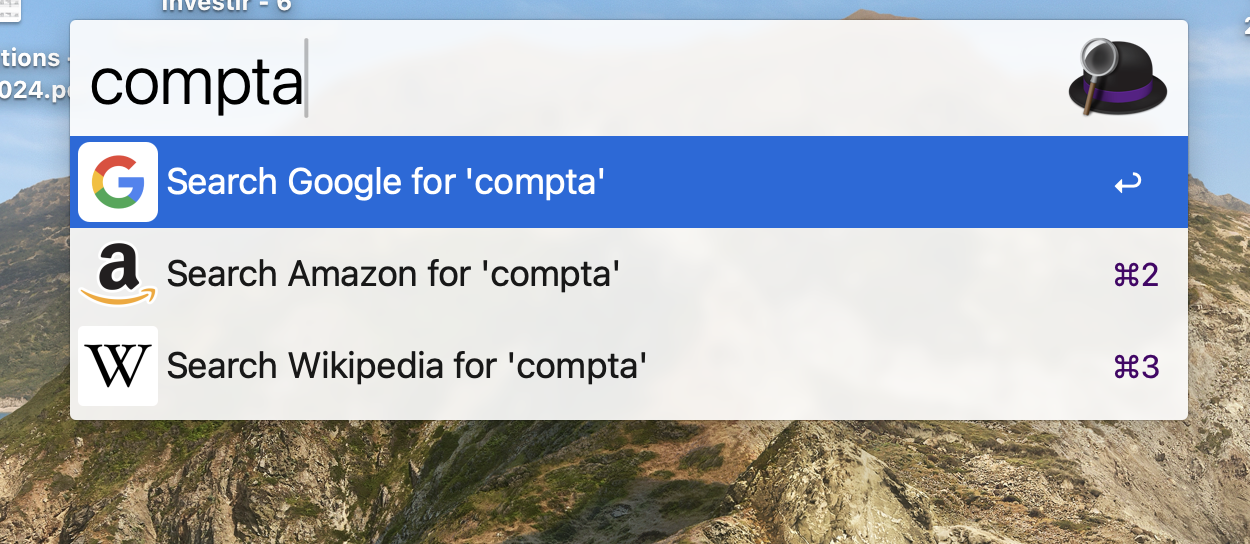Image resolution: width=1250 pixels, height=544 pixels.
Task: Click the ⌘2 shortcut hint
Action: pyautogui.click(x=1136, y=275)
